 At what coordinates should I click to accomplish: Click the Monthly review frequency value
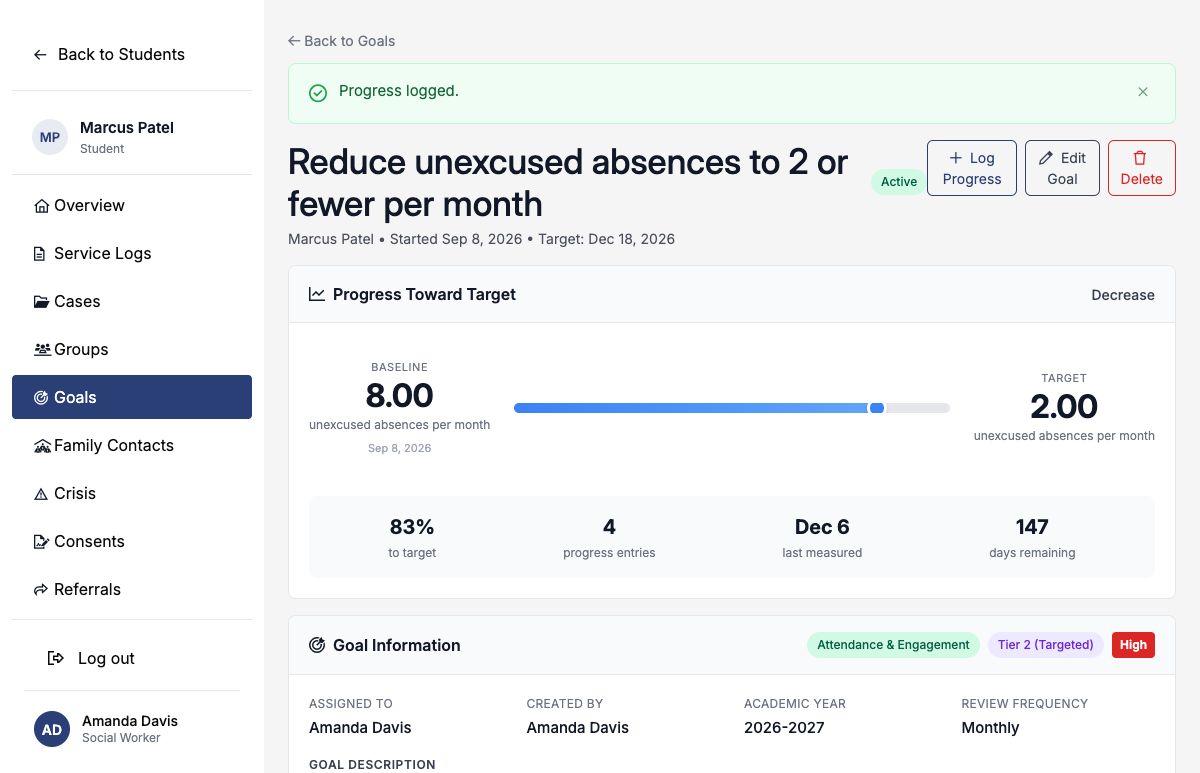point(990,728)
